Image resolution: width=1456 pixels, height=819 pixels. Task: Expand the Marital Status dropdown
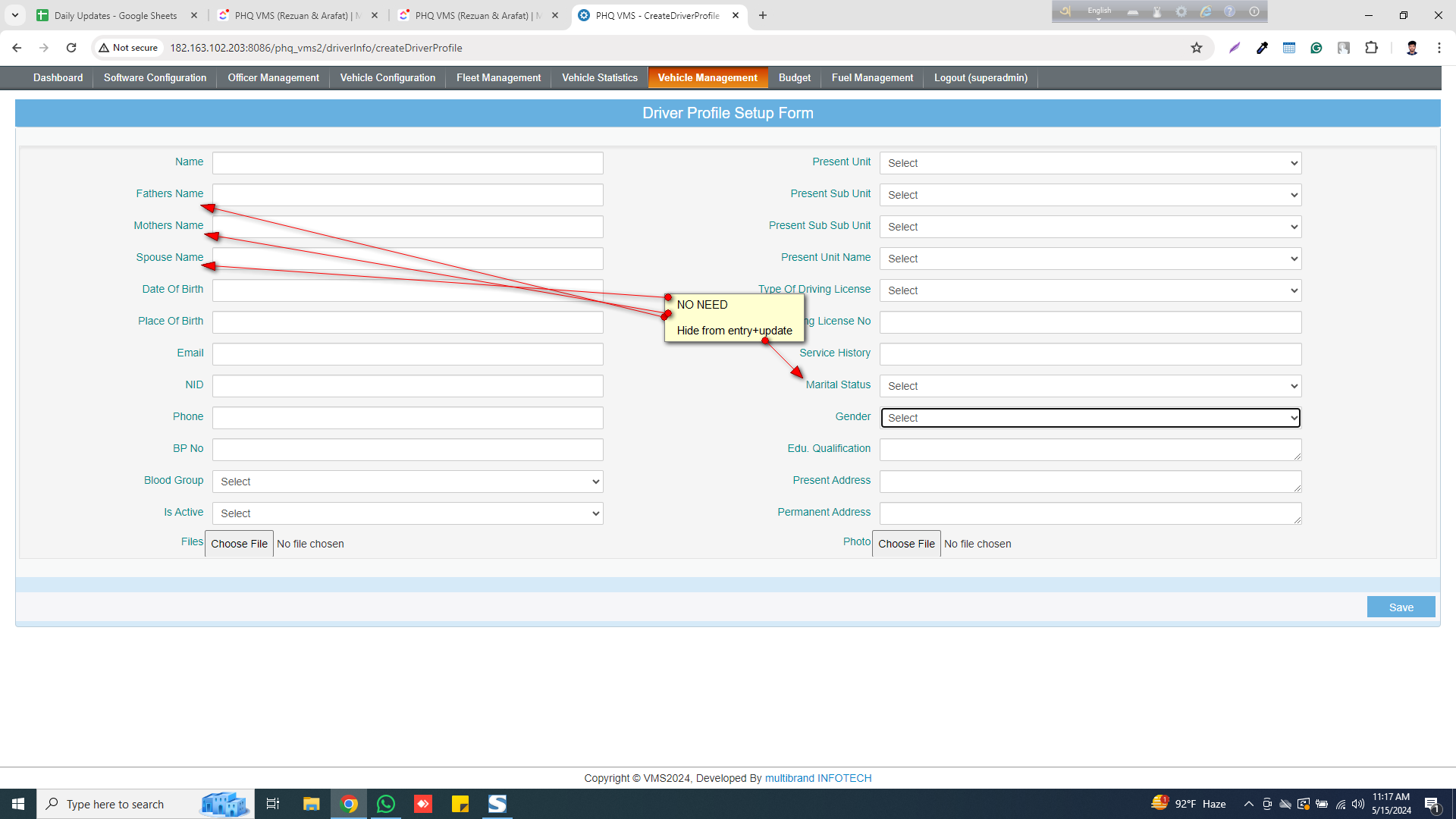[x=1090, y=386]
